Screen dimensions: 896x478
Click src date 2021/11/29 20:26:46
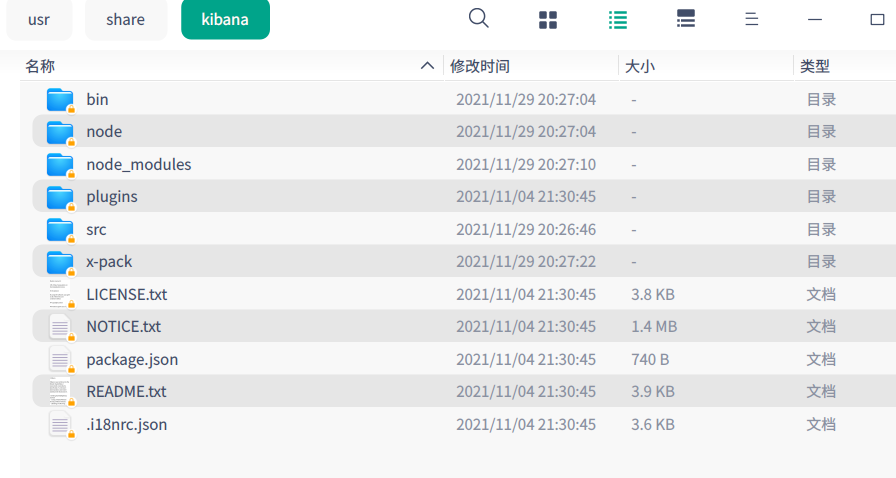point(526,230)
